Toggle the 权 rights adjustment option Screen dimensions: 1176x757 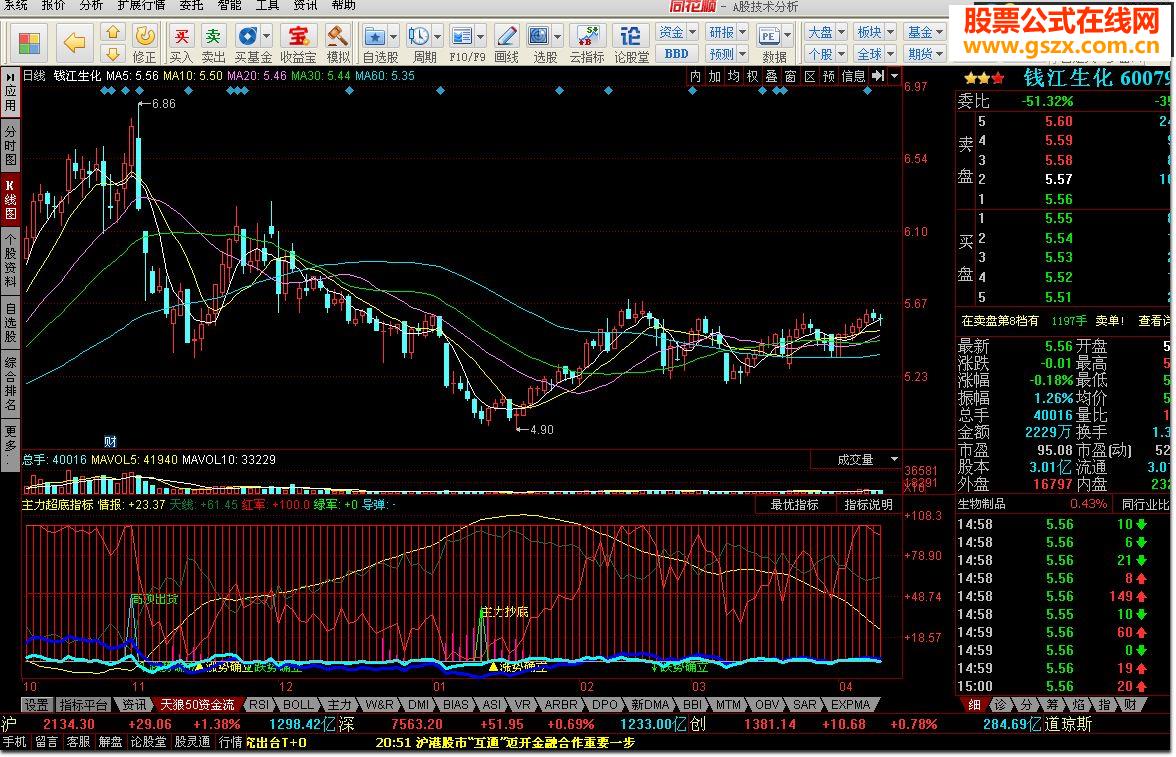752,76
